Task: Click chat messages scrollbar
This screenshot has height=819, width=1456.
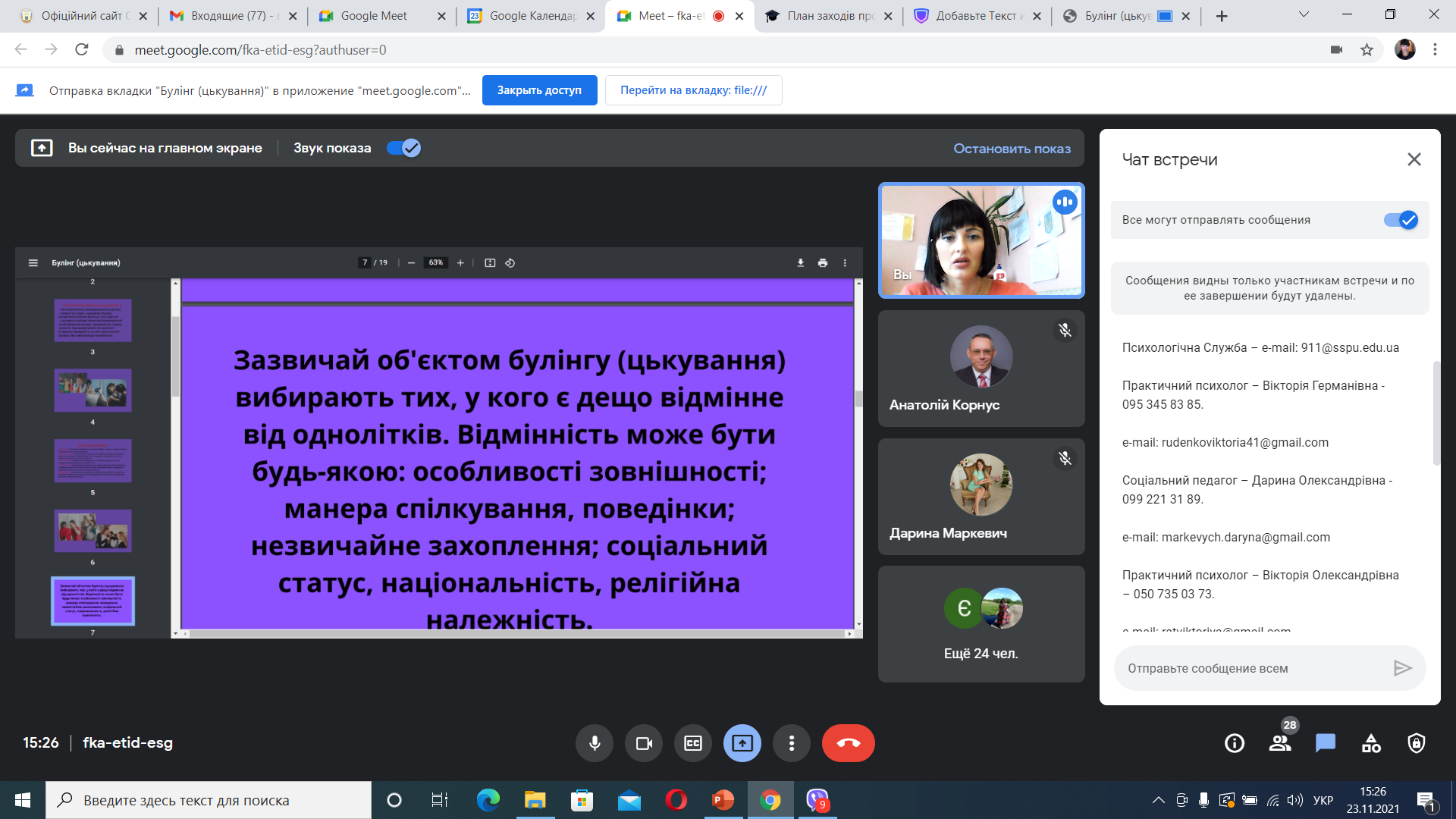Action: (x=1436, y=413)
